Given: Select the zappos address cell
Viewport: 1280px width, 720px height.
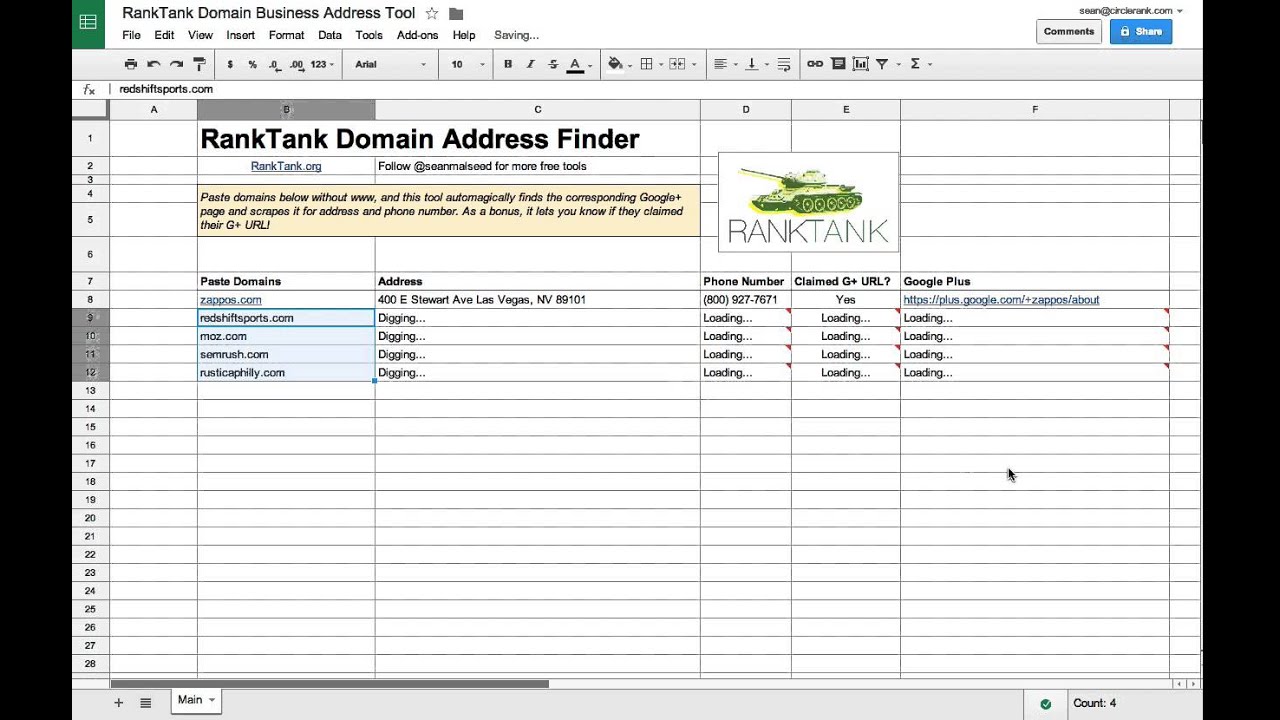Looking at the screenshot, I should (x=537, y=300).
